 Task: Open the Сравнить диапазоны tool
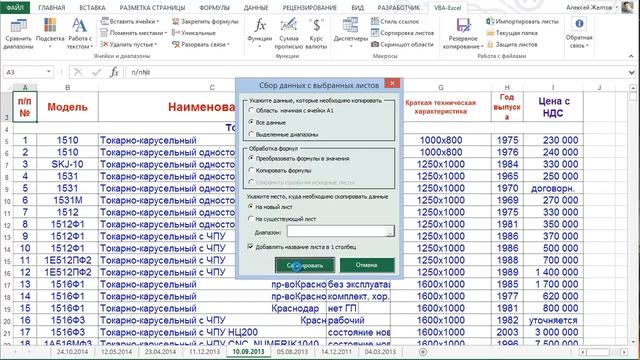click(18, 33)
